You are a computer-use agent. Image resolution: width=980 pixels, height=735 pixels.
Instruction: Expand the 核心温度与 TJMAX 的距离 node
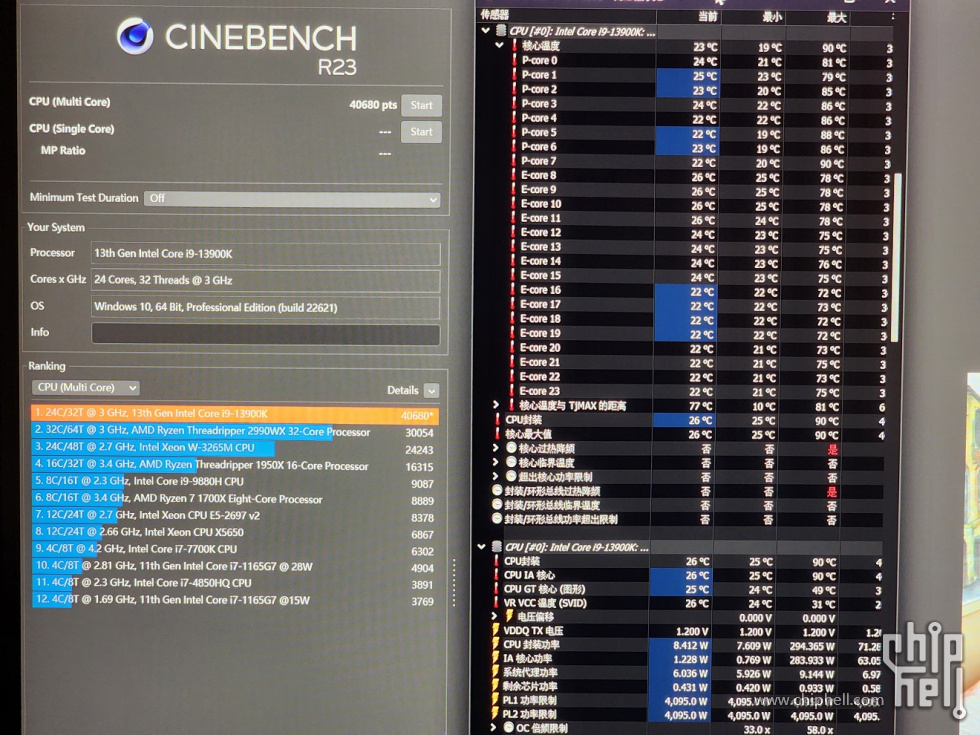(x=496, y=405)
